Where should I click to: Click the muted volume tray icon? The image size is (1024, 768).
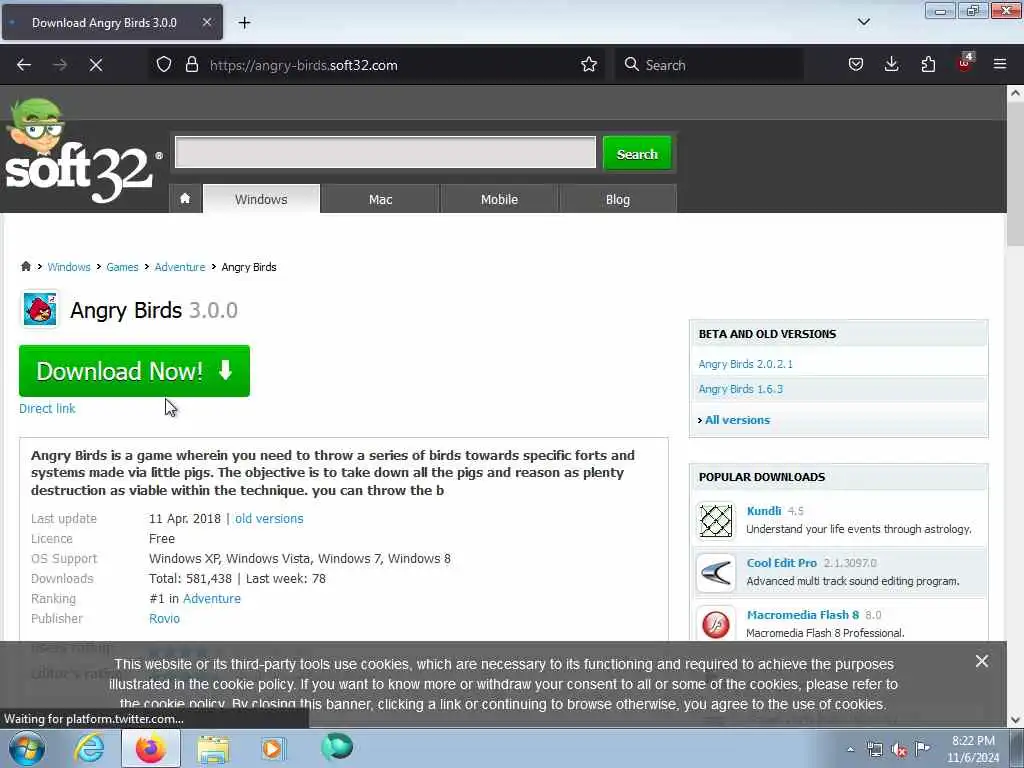[899, 750]
